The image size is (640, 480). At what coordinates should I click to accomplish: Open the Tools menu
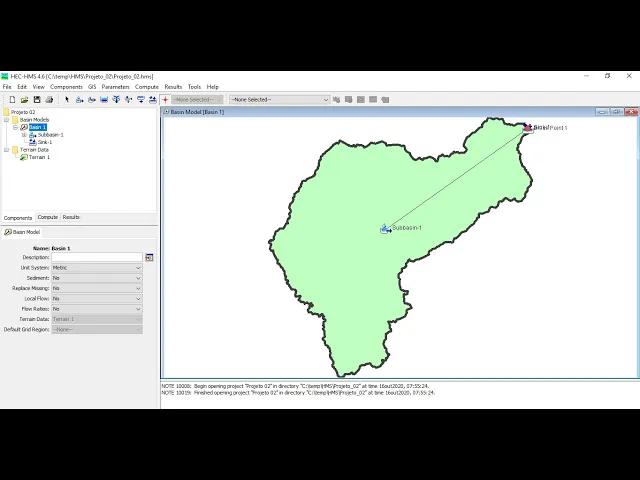tap(194, 87)
